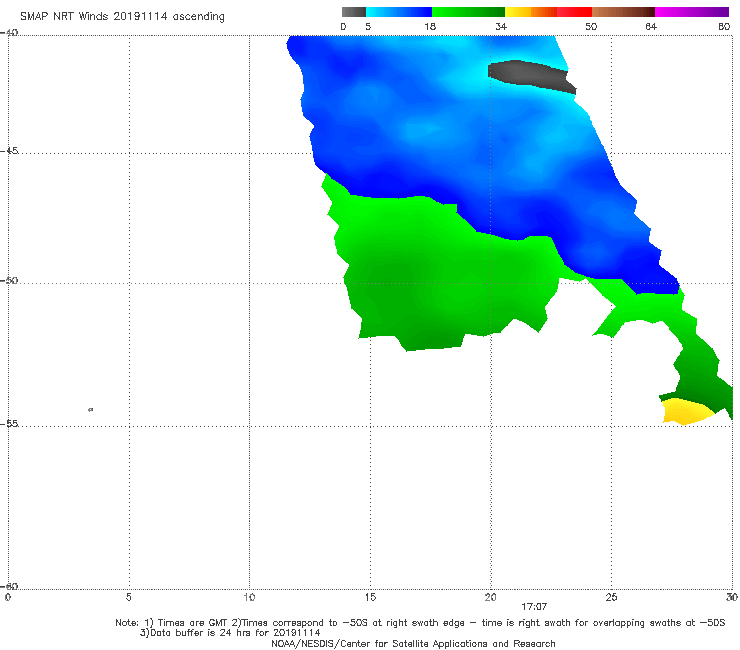The image size is (740, 650).
Task: Select the latitude axis label -60
Action: tap(9, 587)
